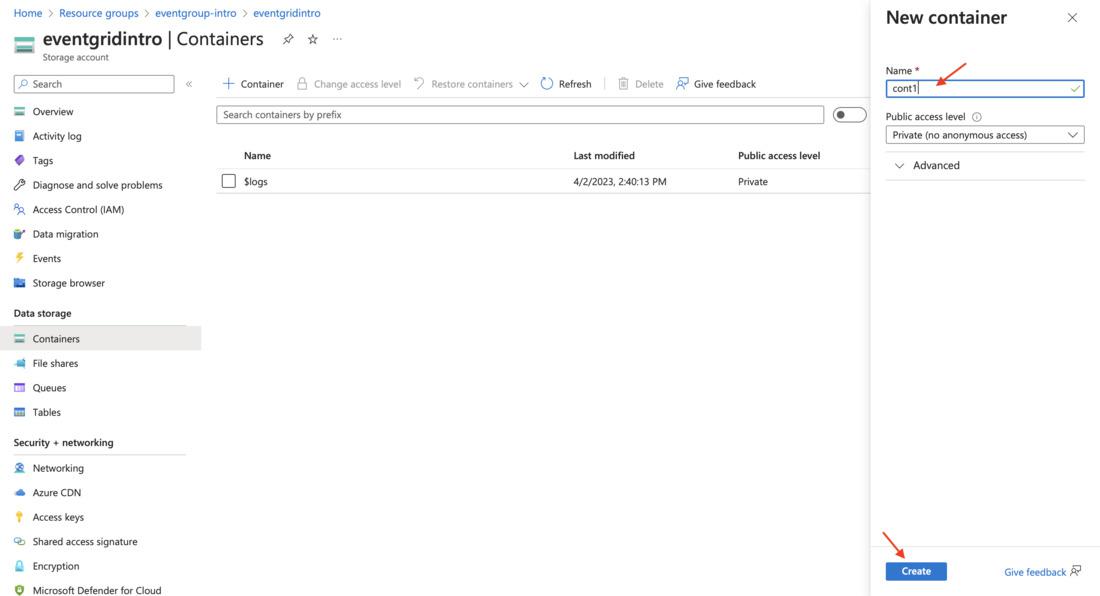Click the sidebar Search box
Viewport: 1100px width, 596px height.
click(x=94, y=84)
